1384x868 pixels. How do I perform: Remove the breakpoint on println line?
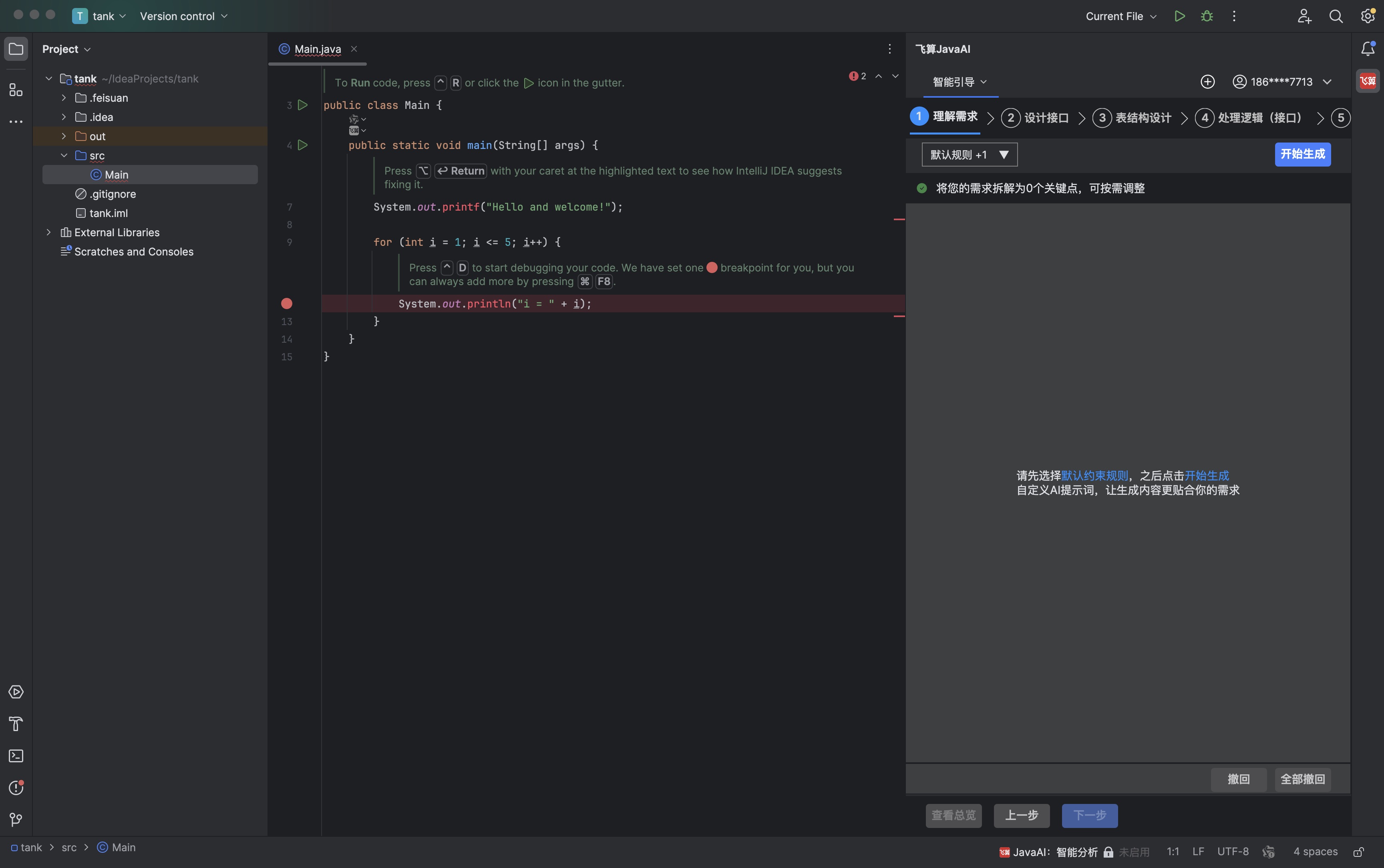[x=286, y=304]
